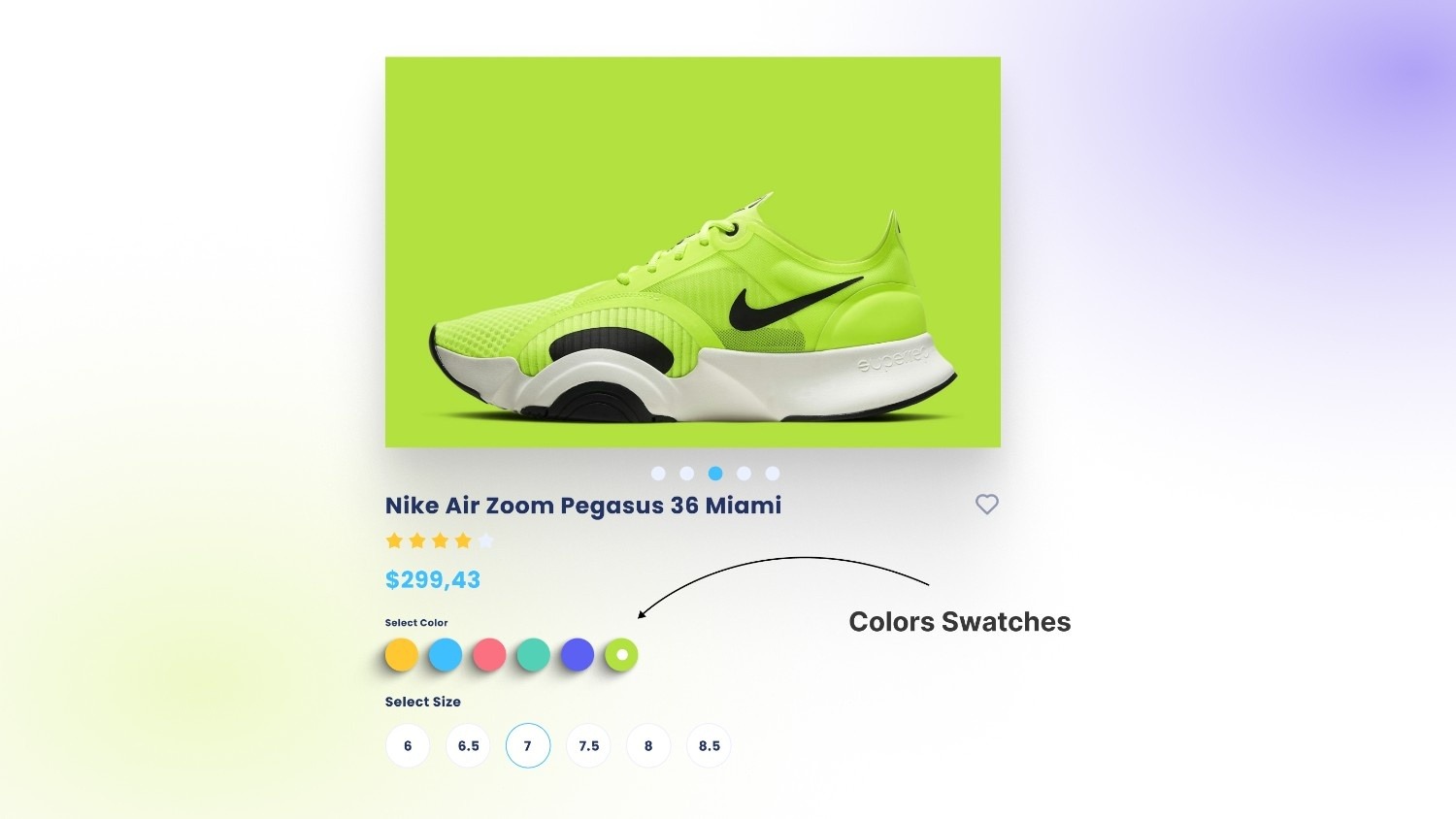Screen dimensions: 1456x819
Task: Select the yellow color swatch
Action: tap(401, 655)
